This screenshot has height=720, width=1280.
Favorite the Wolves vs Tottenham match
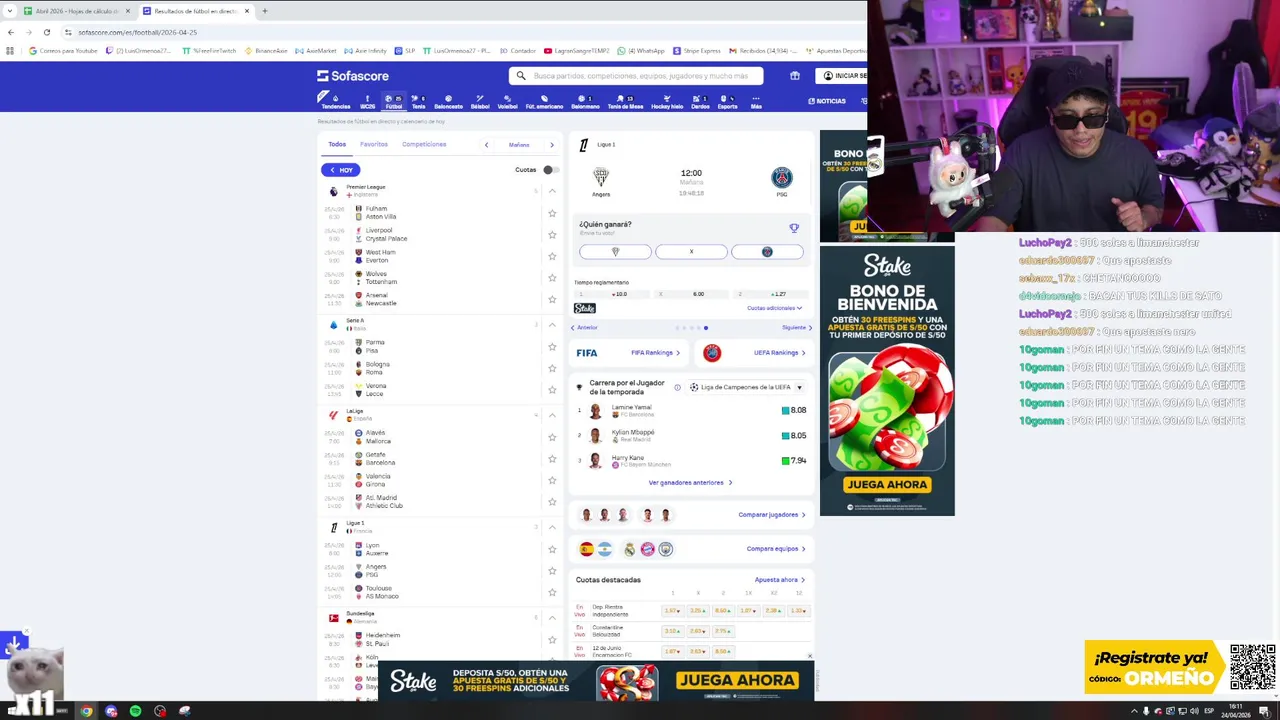click(x=552, y=278)
